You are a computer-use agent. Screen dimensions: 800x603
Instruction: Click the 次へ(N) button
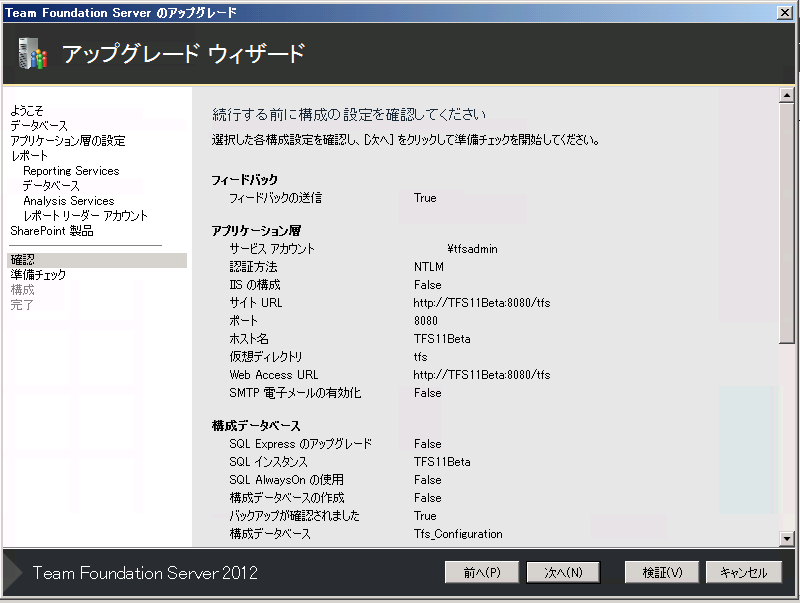[563, 572]
